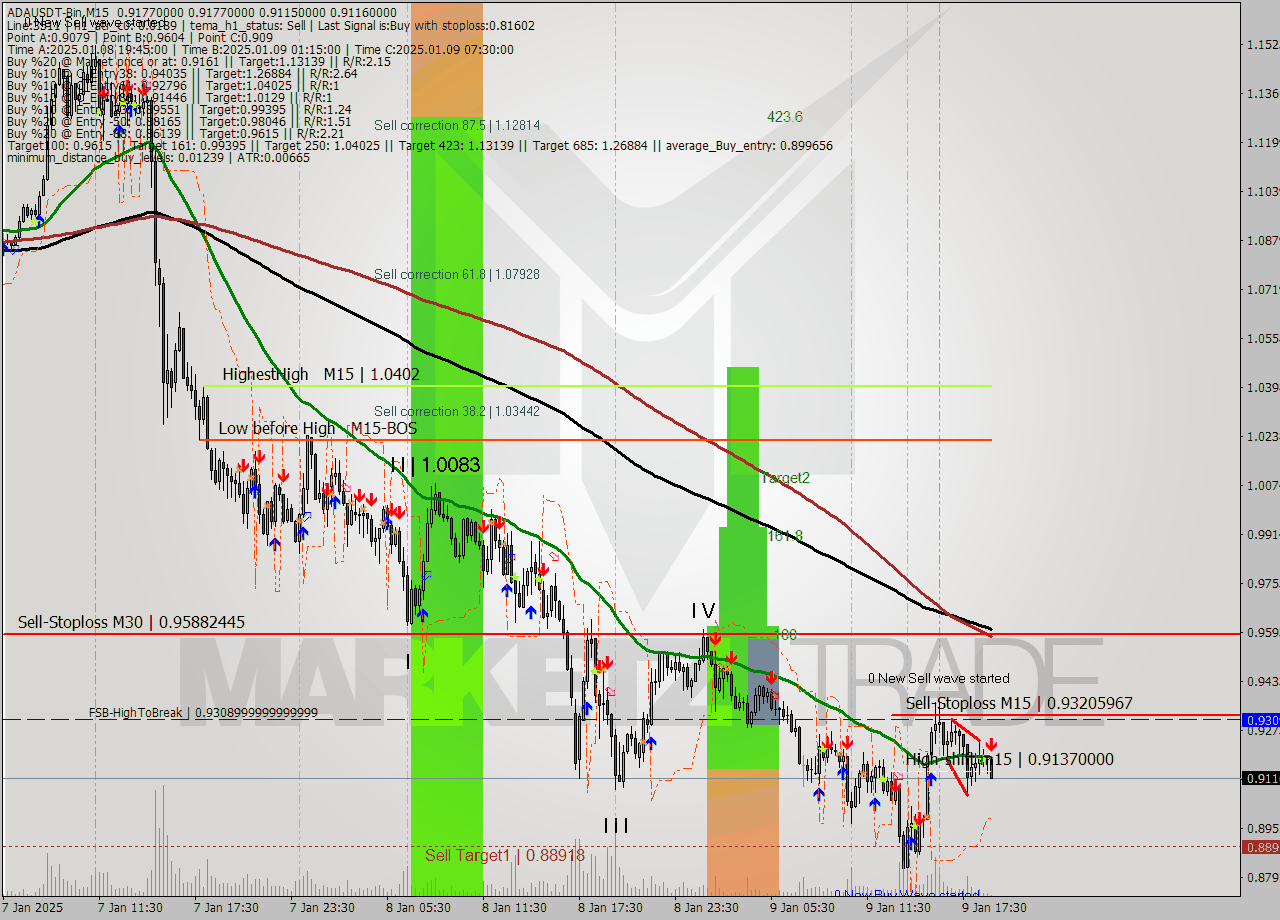Click the 'HighestHigh M15 | 1.0402' label
The width and height of the screenshot is (1280, 920).
321,374
